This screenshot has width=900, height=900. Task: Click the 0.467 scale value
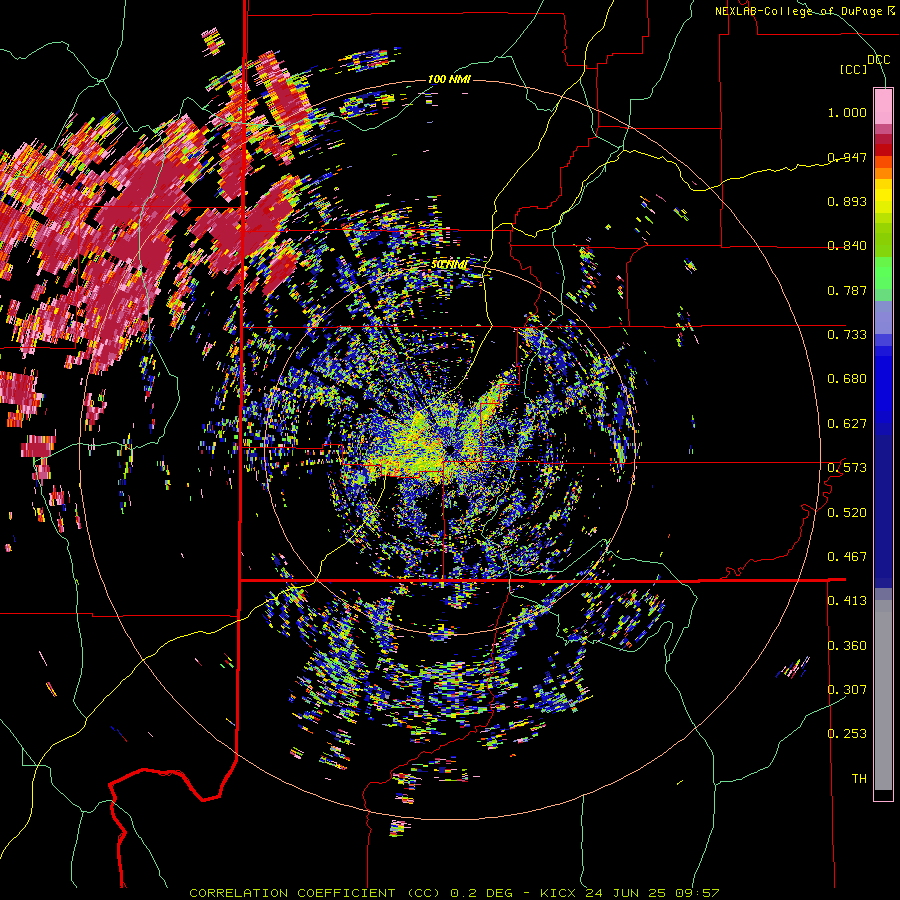(847, 557)
